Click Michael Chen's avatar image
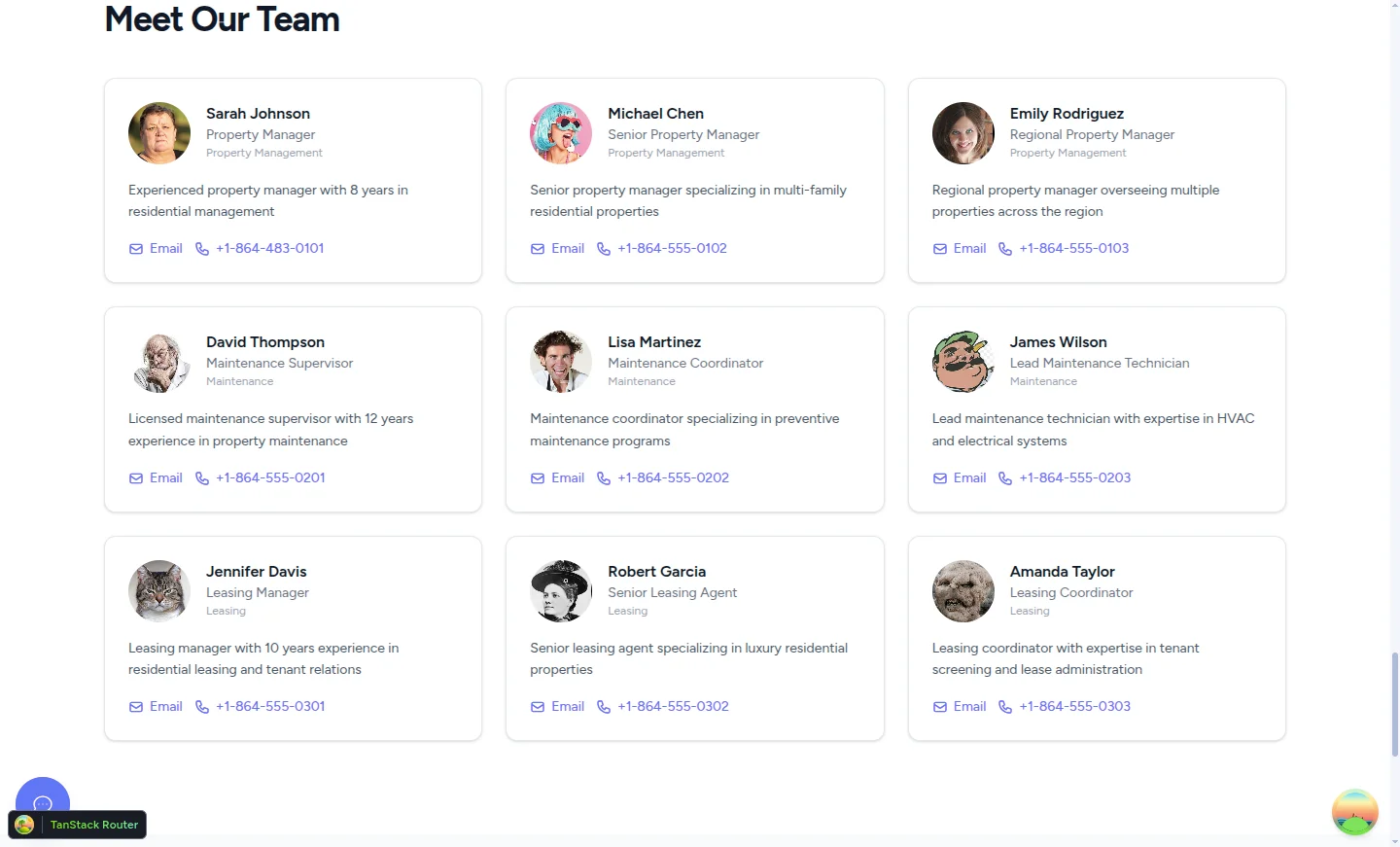This screenshot has width=1400, height=847. point(561,133)
